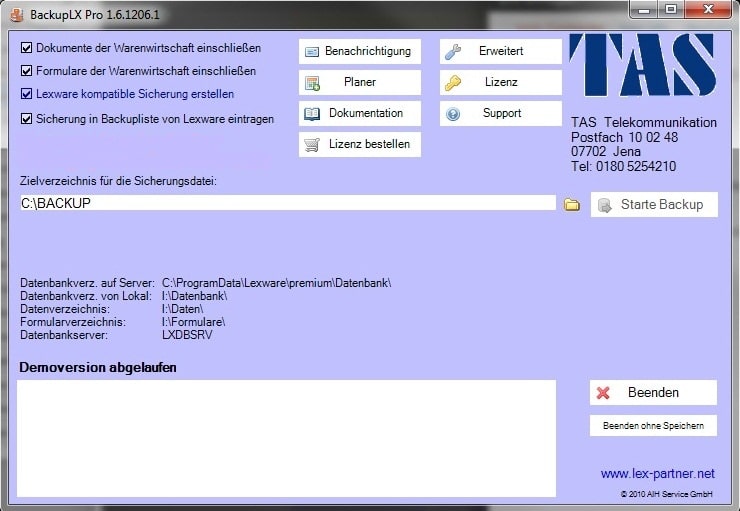The height and width of the screenshot is (511, 740).
Task: Uncheck Formulare der Warenwirtschaft einschließen
Action: 26,71
